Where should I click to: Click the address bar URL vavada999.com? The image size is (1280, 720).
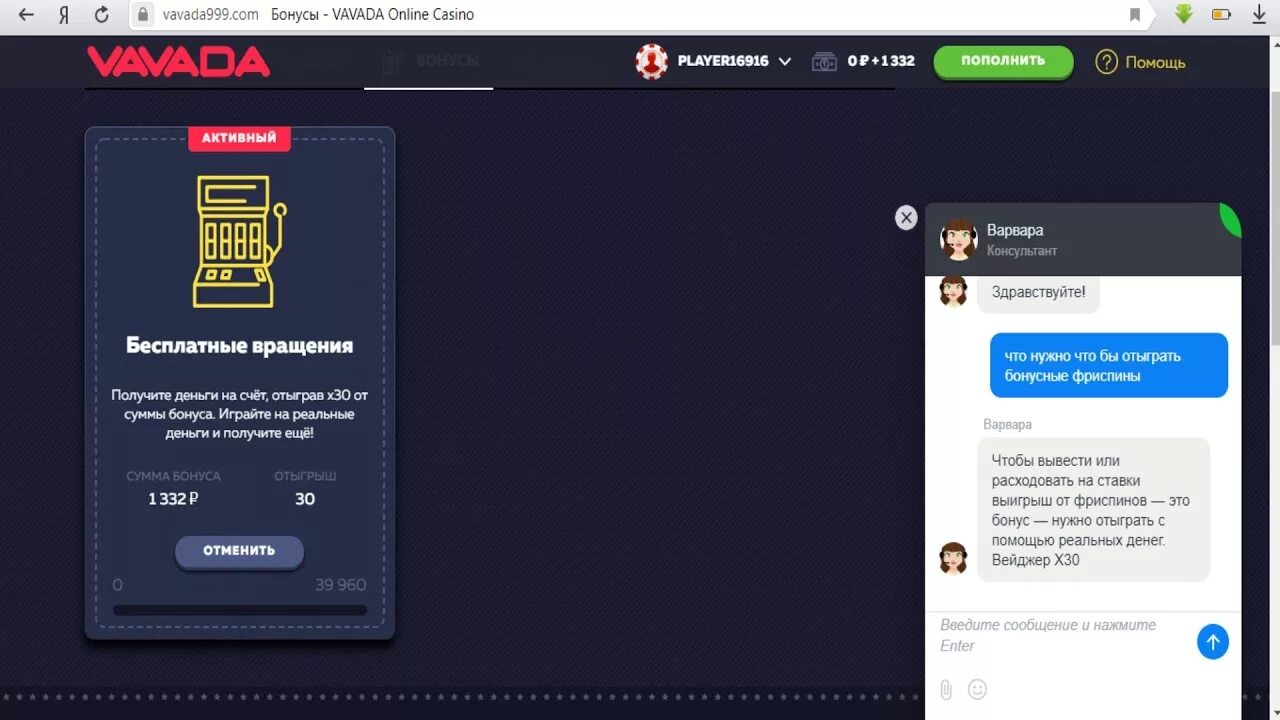[x=211, y=15]
